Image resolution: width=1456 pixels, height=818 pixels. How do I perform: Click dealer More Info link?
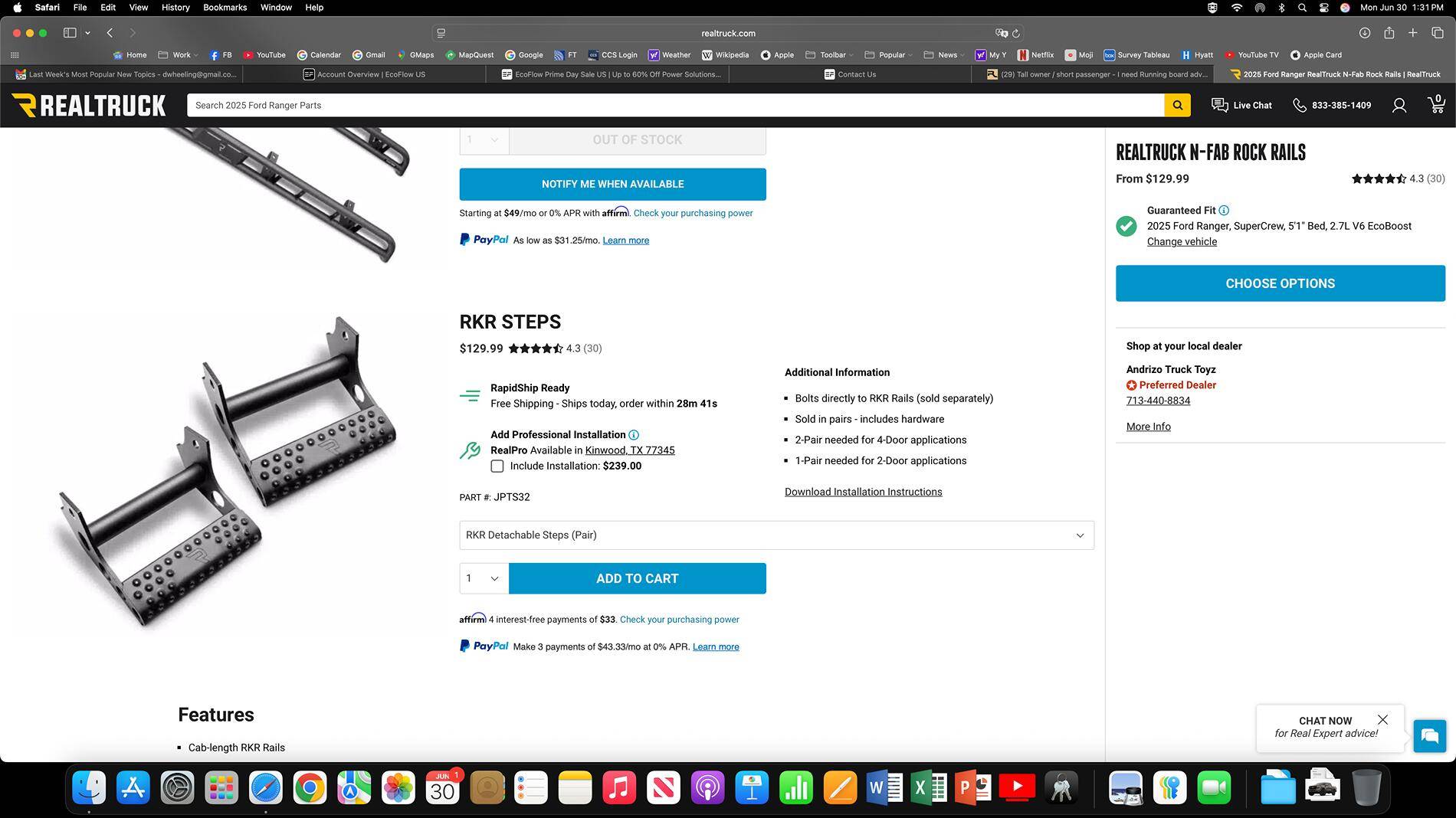1148,427
